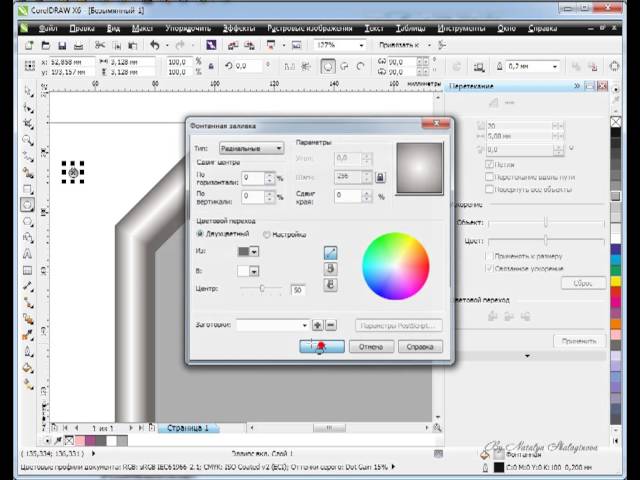Choose the counterclockwise color path icon

331,270
